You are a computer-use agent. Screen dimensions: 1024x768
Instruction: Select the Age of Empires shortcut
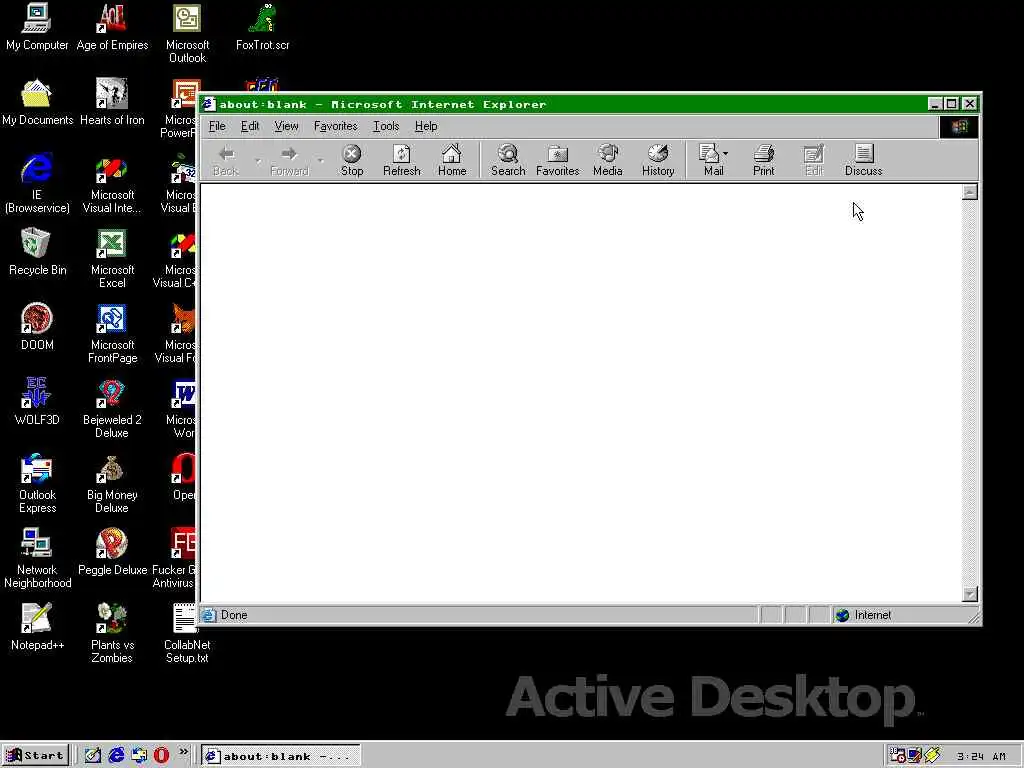[112, 27]
